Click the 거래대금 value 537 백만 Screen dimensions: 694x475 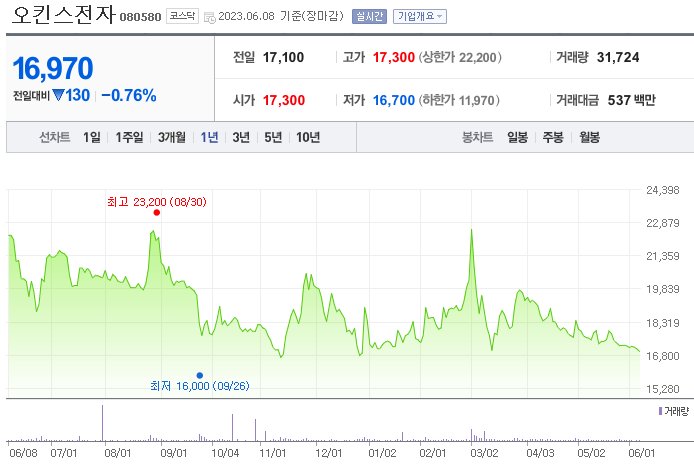tap(631, 100)
